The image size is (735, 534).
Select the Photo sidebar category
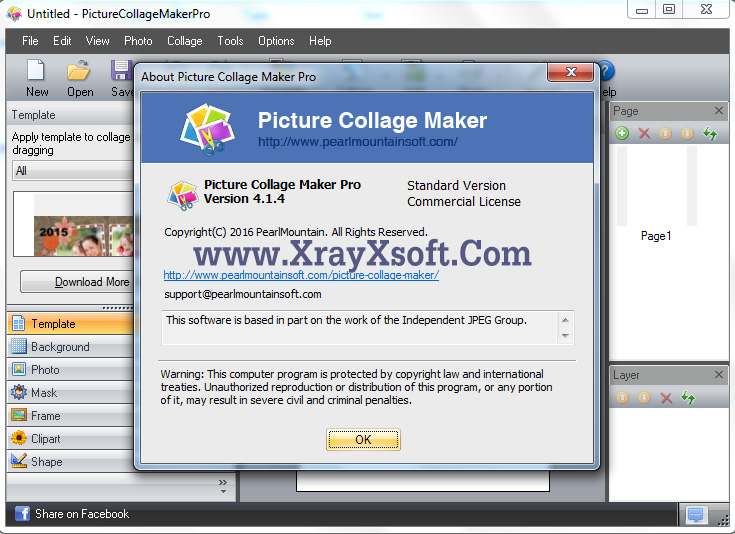(x=70, y=369)
